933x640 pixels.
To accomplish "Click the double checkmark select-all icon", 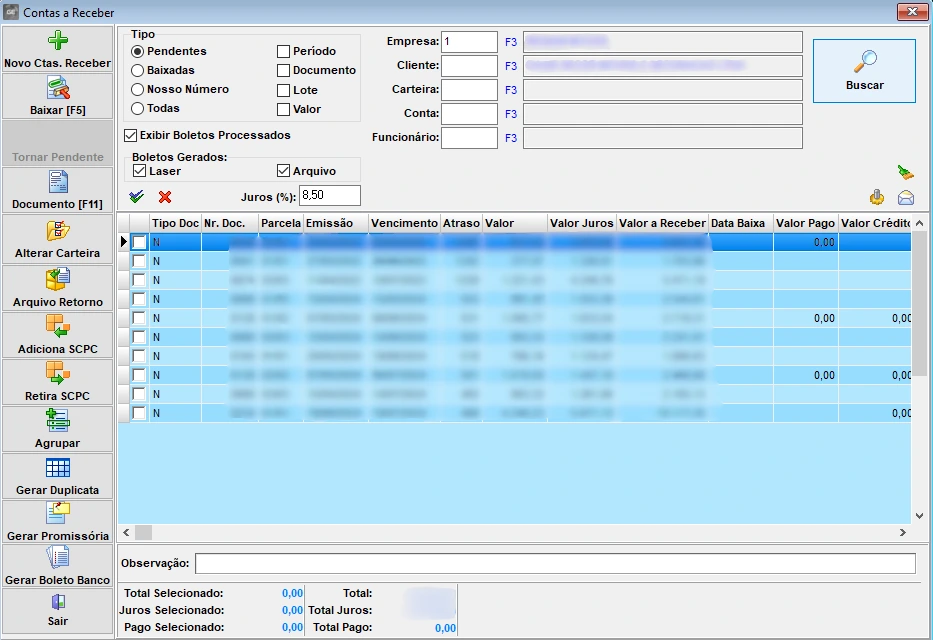I will 137,196.
